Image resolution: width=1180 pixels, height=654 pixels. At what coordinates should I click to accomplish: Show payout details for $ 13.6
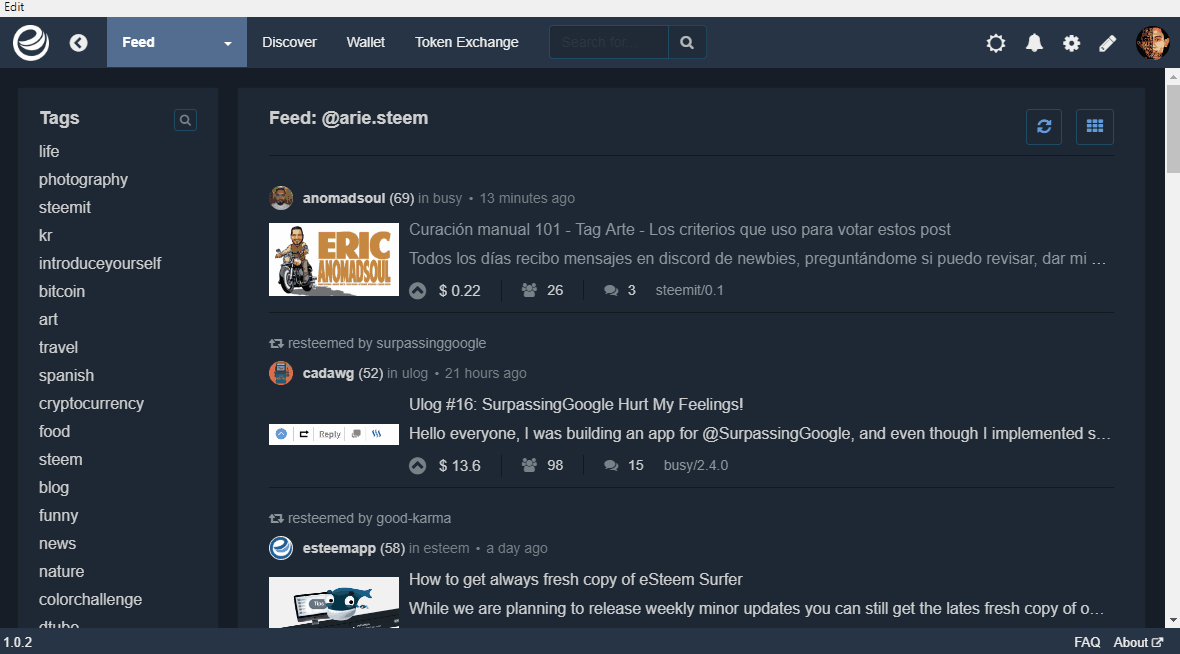[x=460, y=466]
